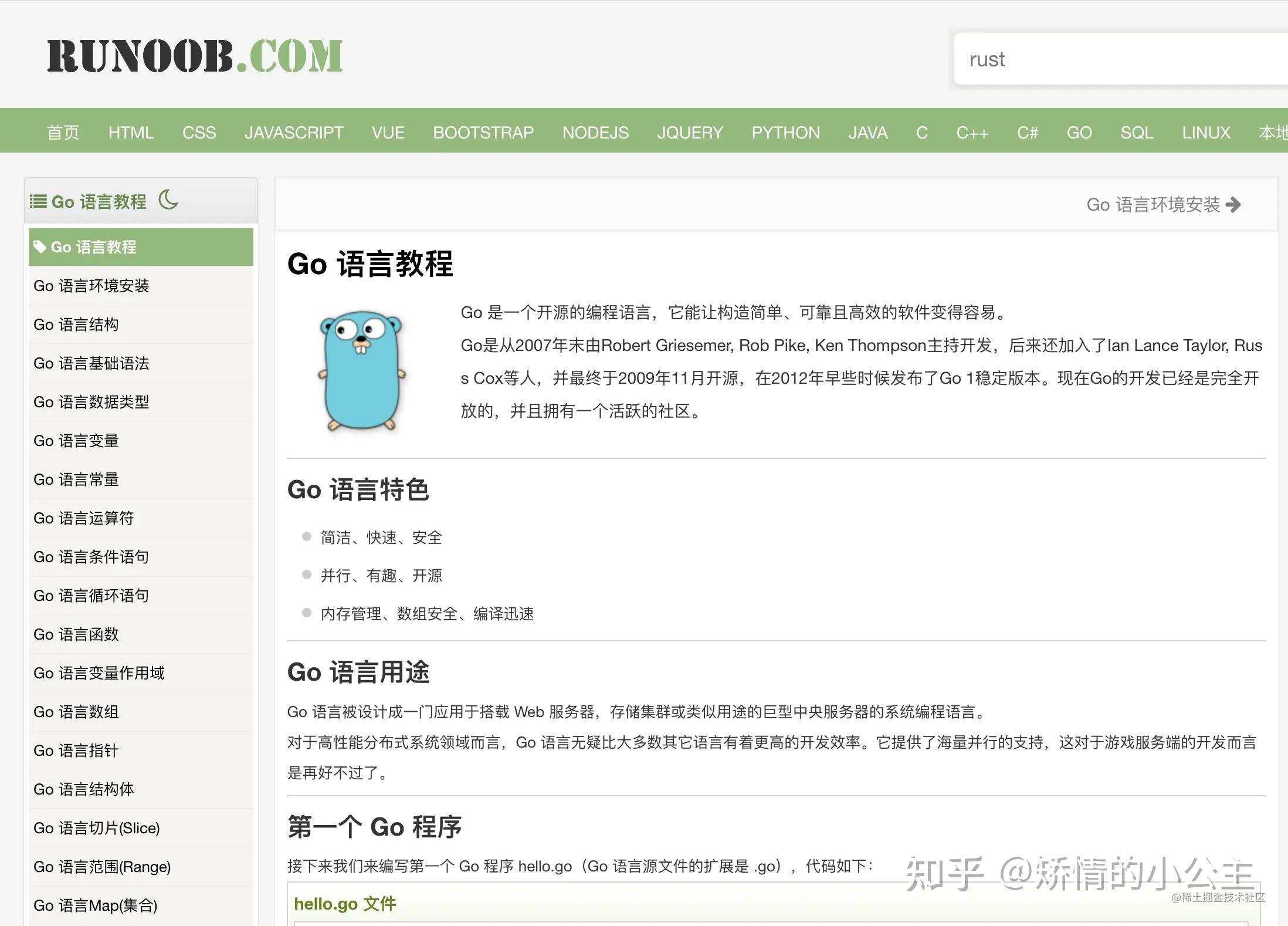Click the right arrow next to Go 语言环境安装

coord(1233,204)
